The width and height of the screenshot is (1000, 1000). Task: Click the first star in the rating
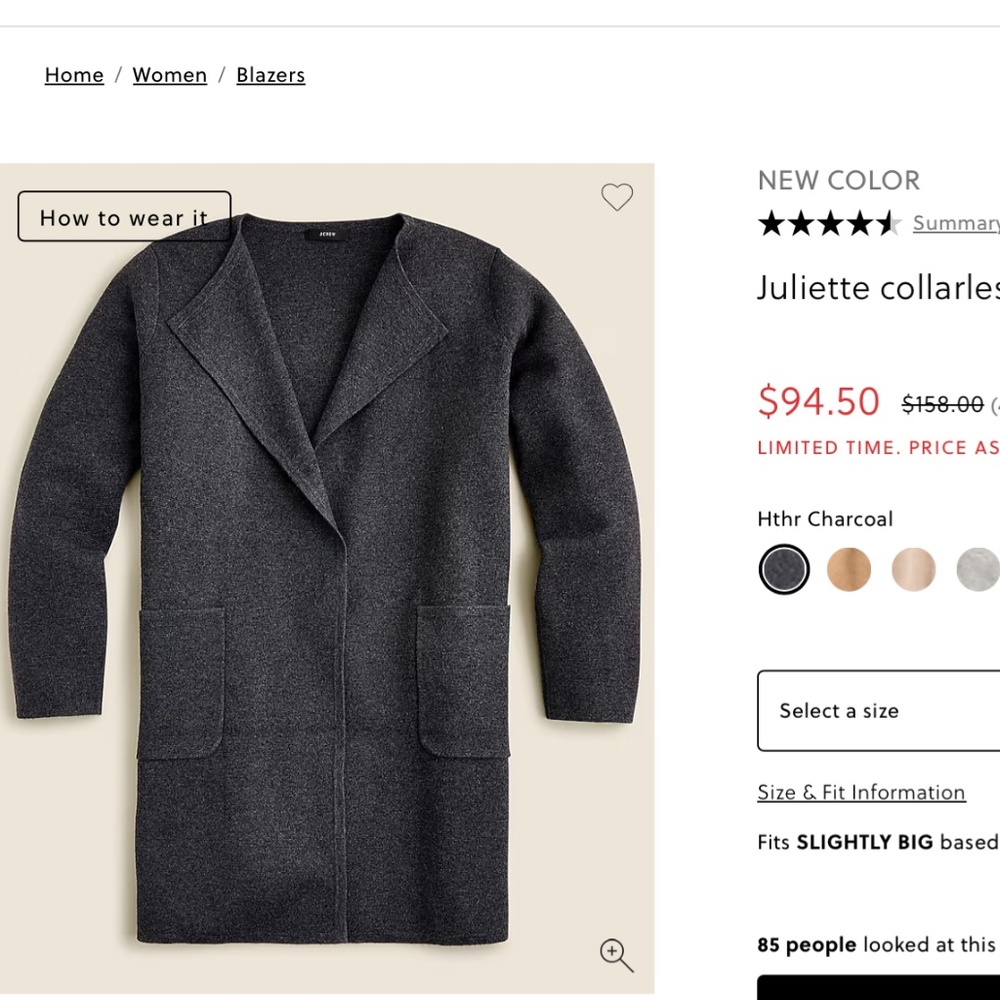tap(771, 225)
